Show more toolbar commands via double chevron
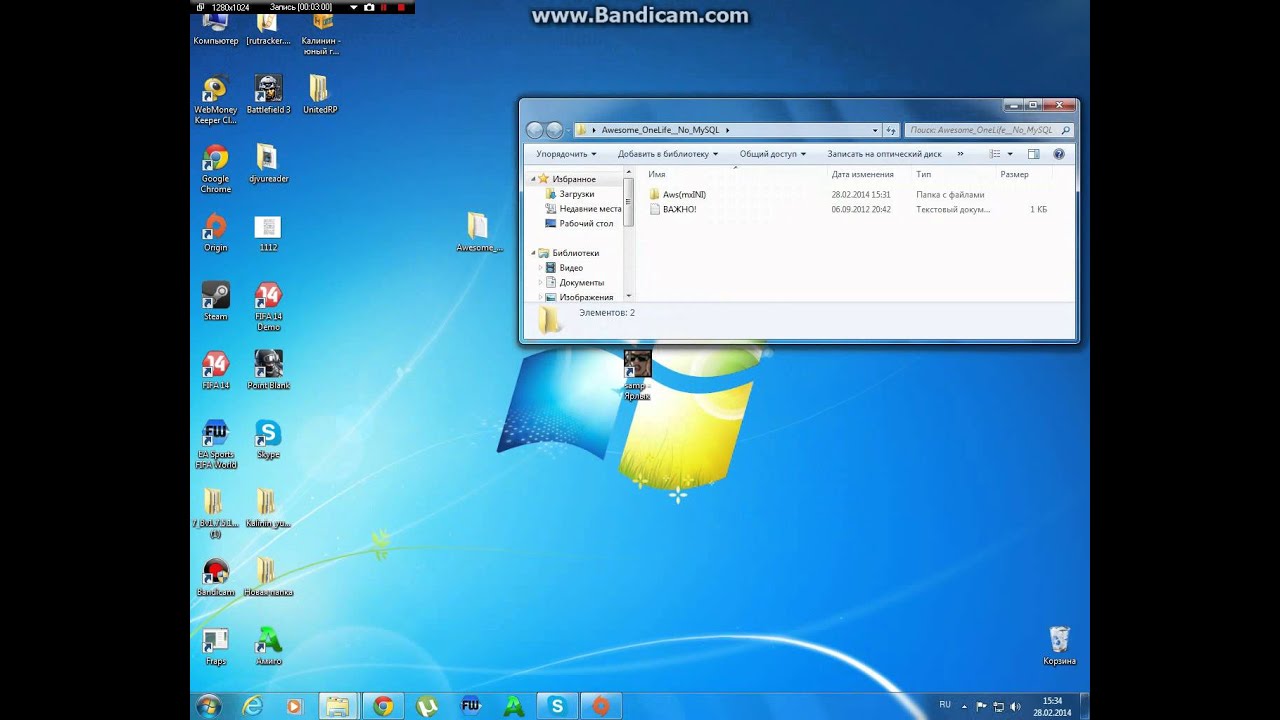The image size is (1280, 720). pyautogui.click(x=960, y=154)
